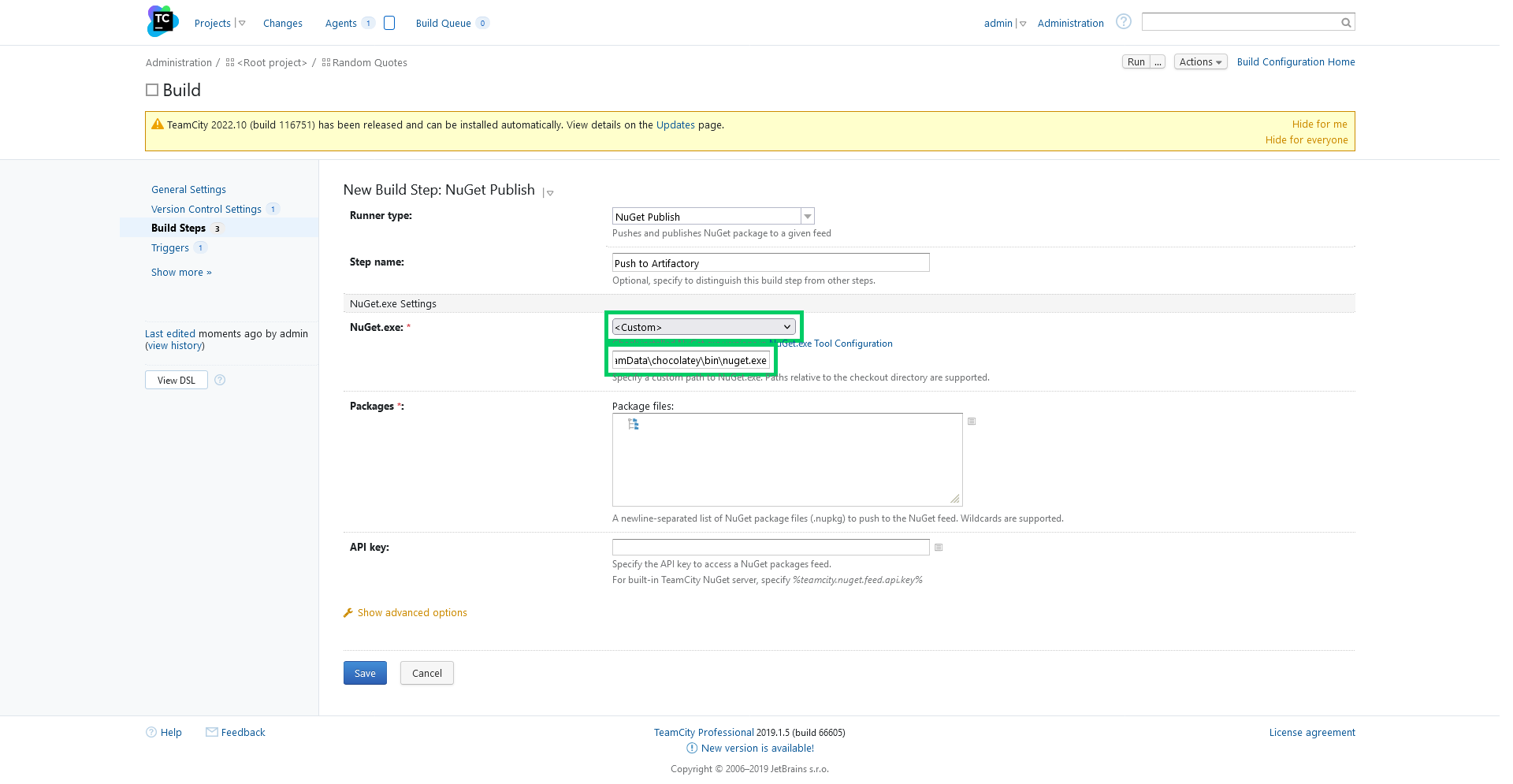Screen dimensions: 1513x784
Task: Open the NuGet.exe Custom version dropdown
Action: coord(704,327)
